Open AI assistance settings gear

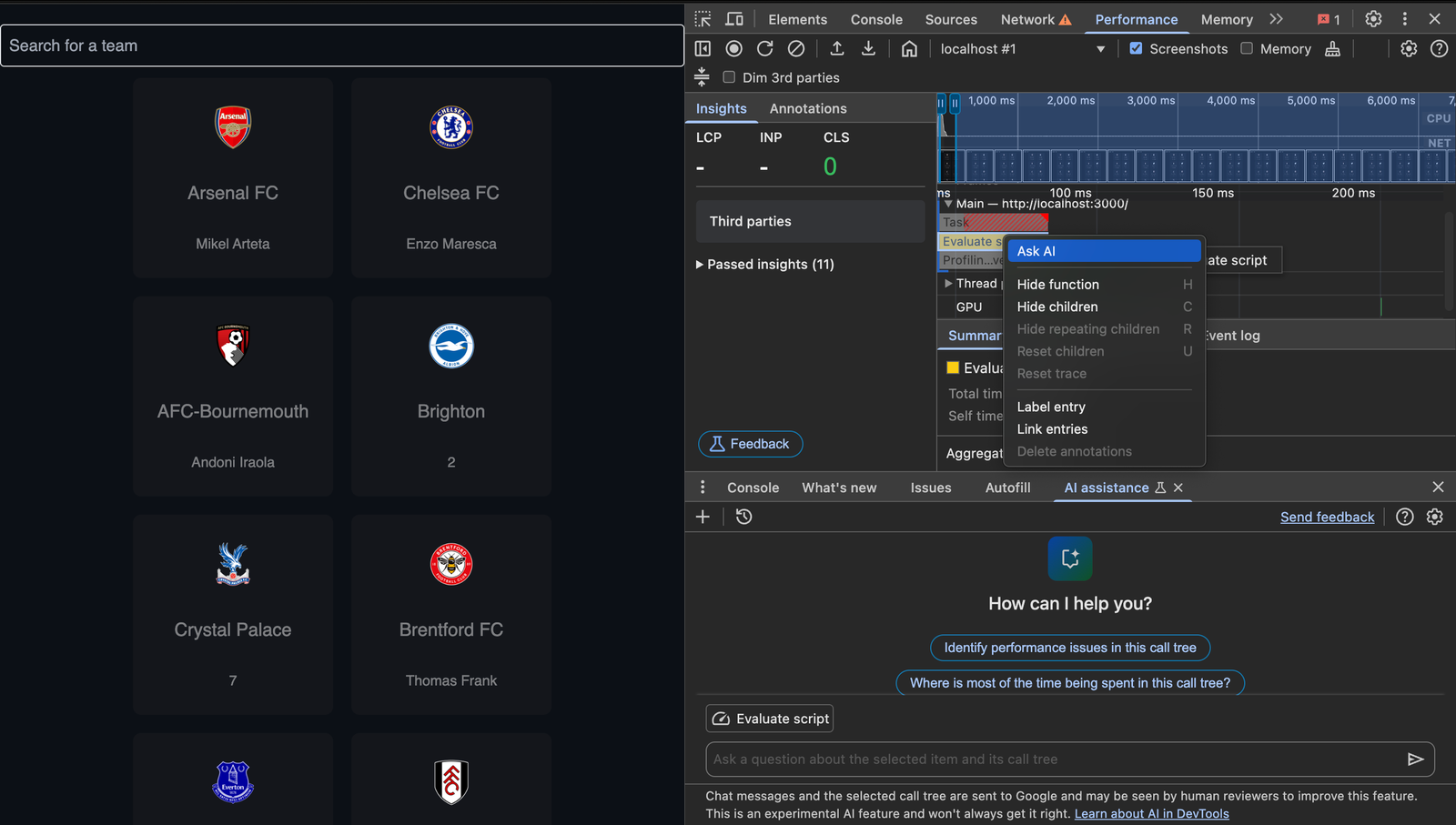click(1435, 517)
